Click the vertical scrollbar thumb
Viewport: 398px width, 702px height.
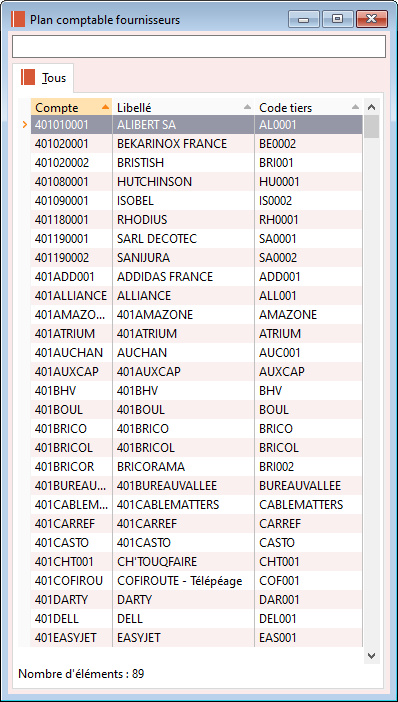pos(371,127)
